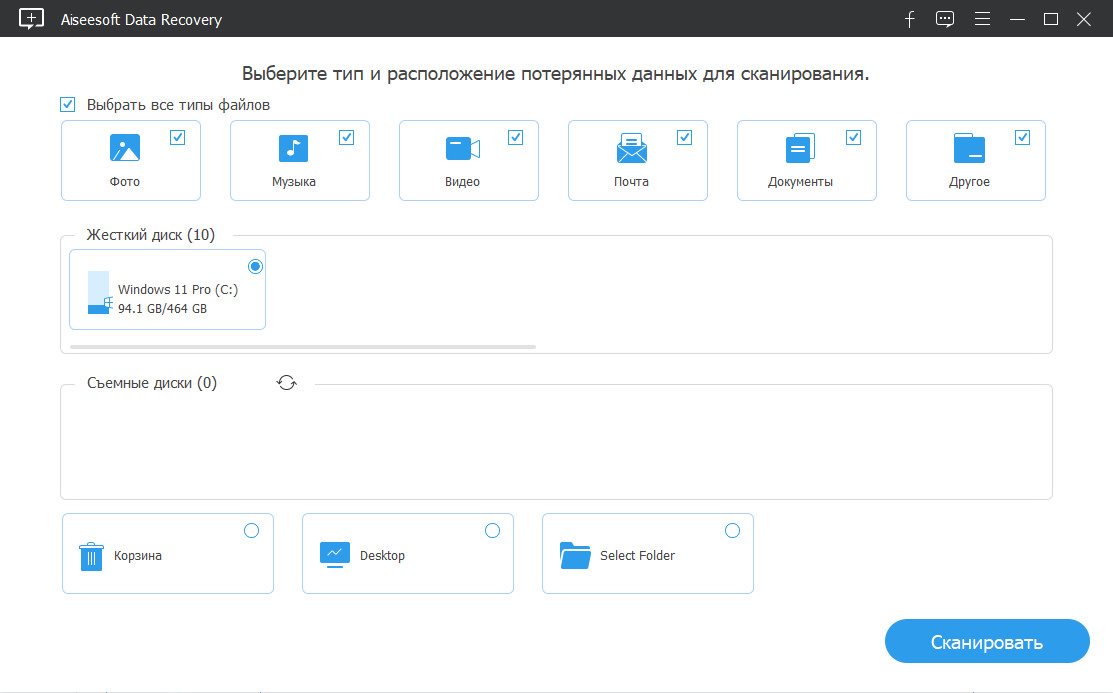Toggle the Другое type checkbox

pyautogui.click(x=1022, y=138)
